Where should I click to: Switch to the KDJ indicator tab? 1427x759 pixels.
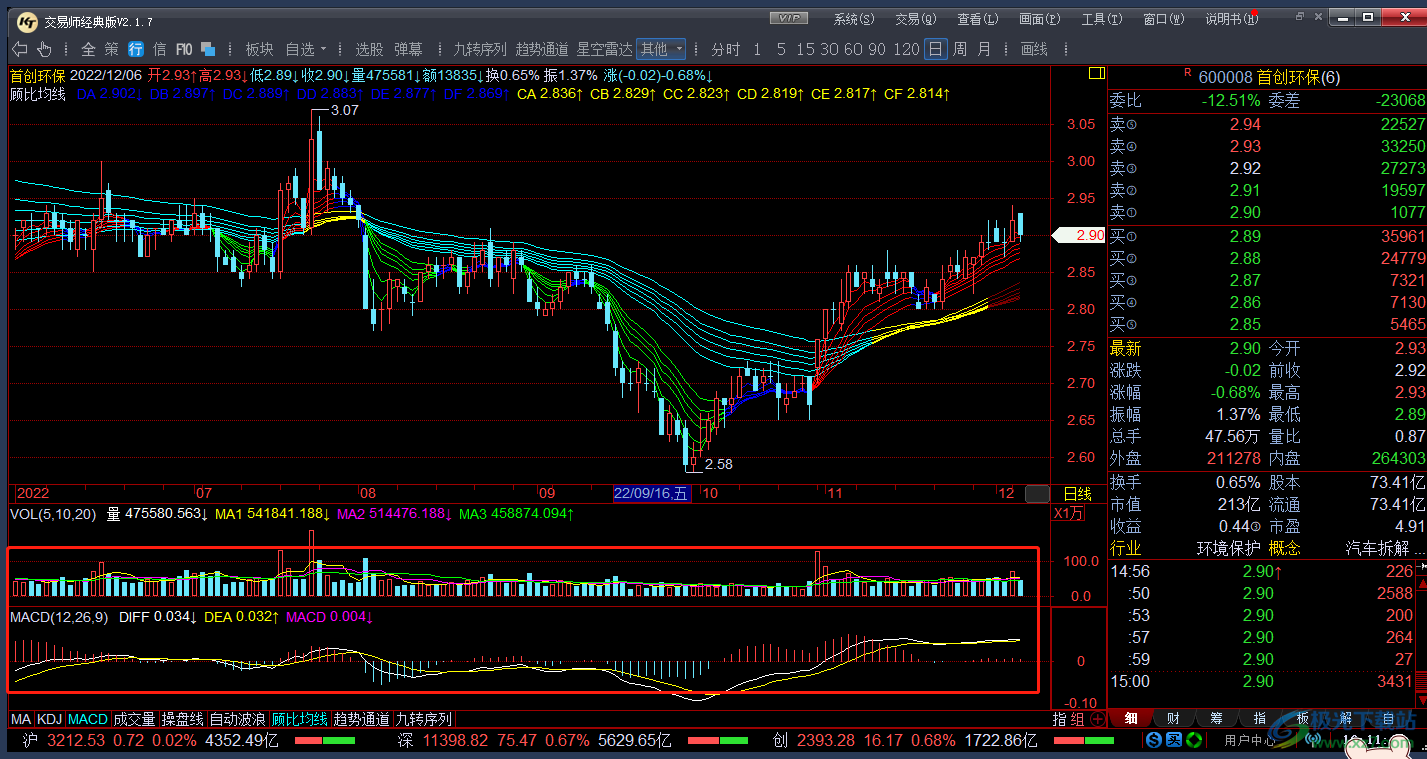[x=50, y=719]
